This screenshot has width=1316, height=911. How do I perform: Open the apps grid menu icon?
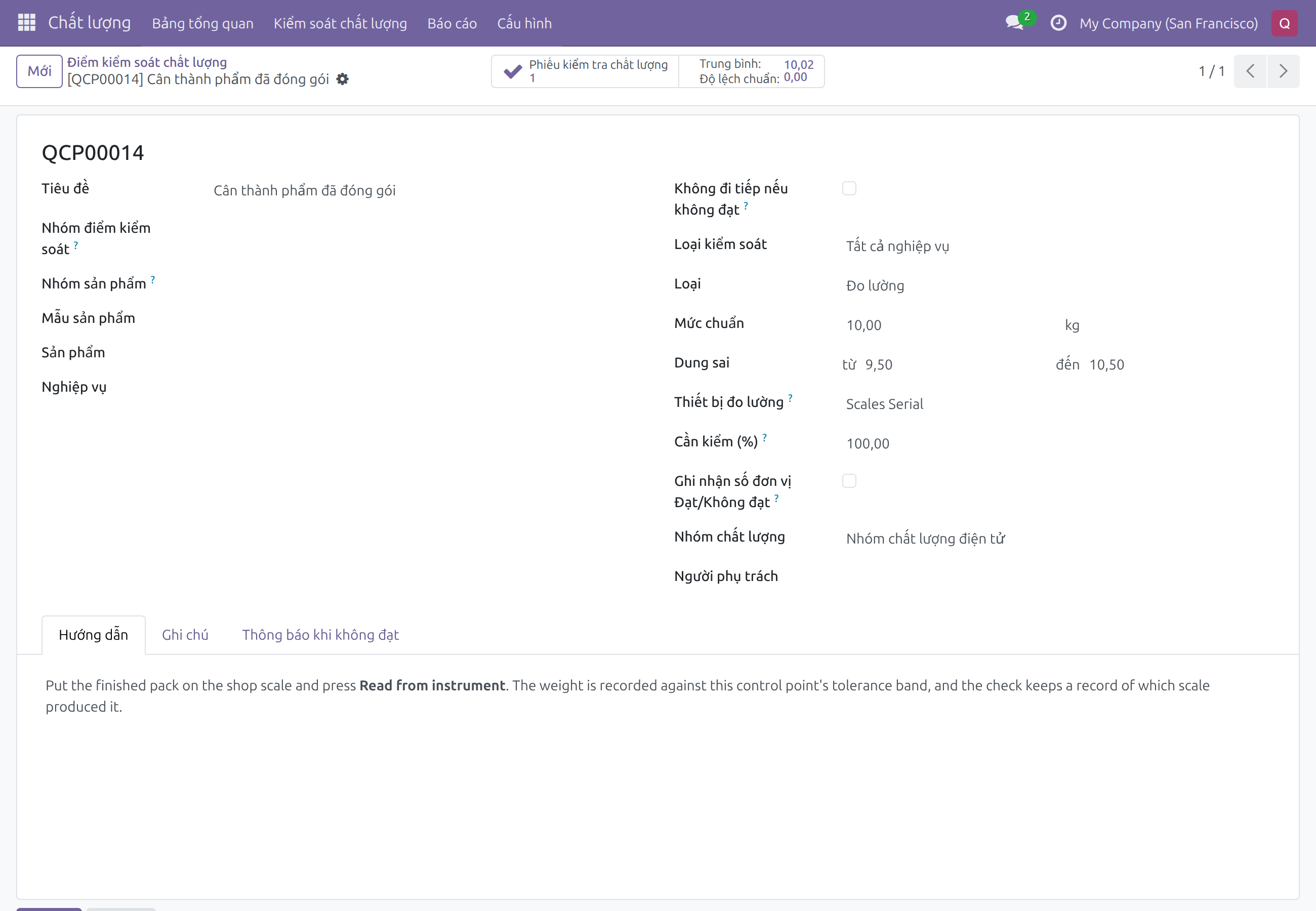(x=27, y=23)
